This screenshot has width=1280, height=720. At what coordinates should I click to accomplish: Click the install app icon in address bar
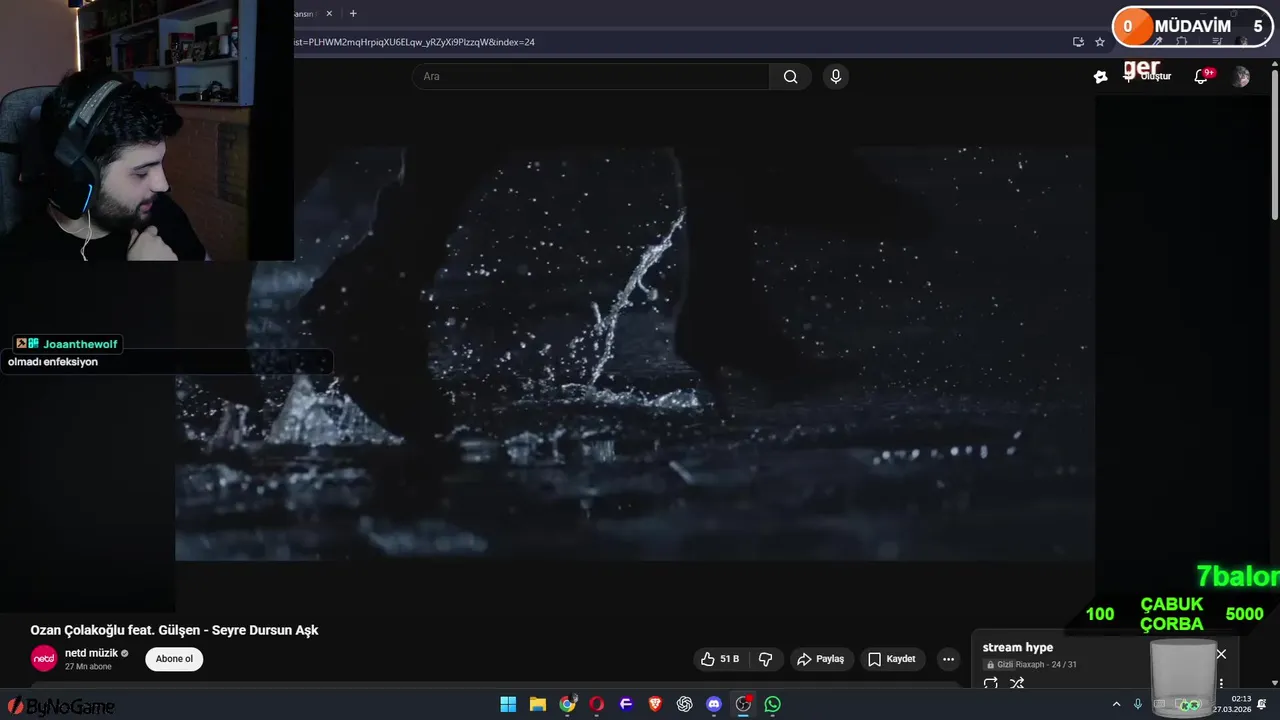[x=1078, y=42]
